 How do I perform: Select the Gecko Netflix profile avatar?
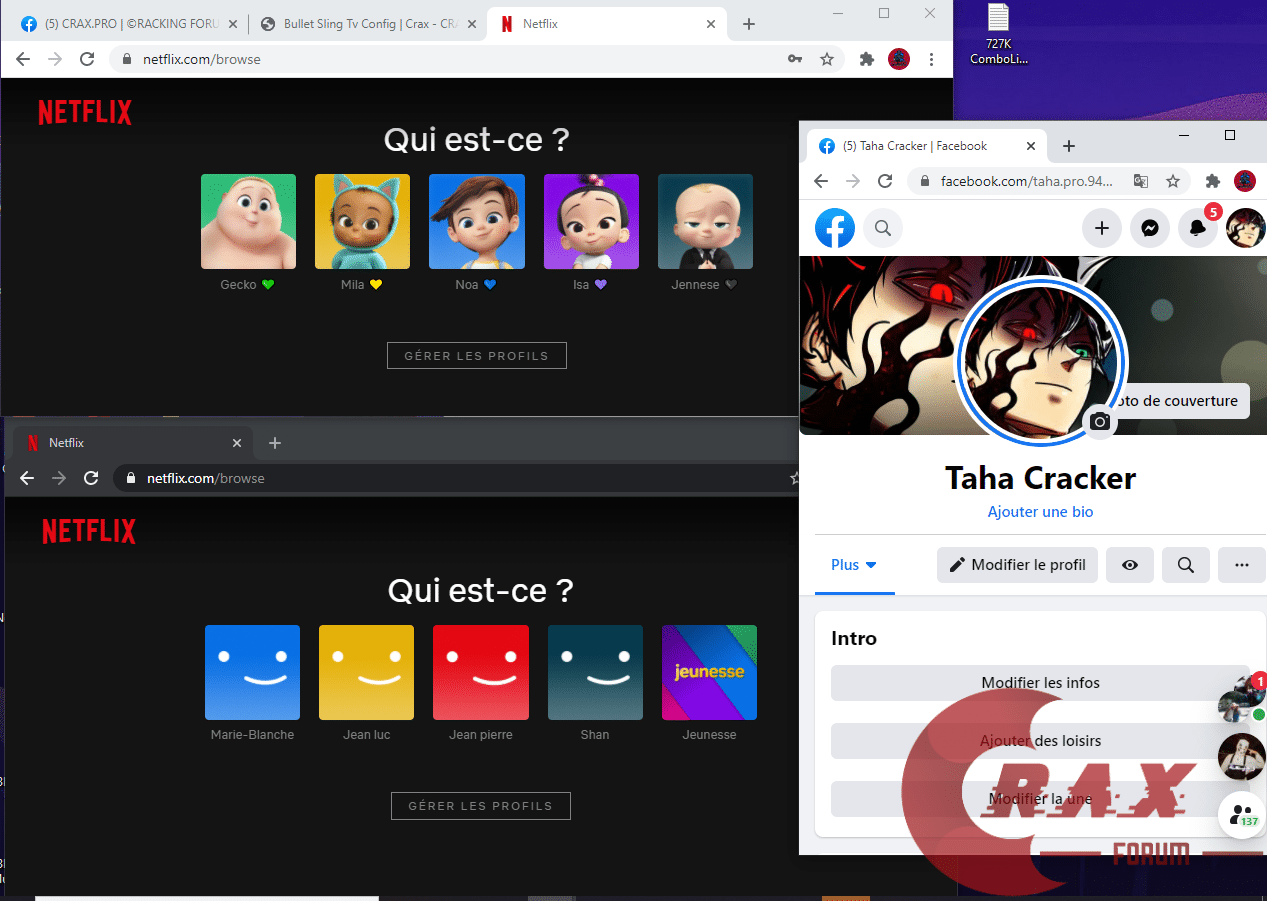pos(248,221)
